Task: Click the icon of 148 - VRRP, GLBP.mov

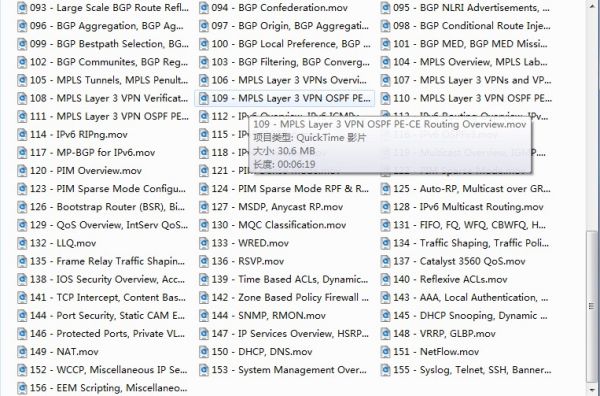Action: 385,334
